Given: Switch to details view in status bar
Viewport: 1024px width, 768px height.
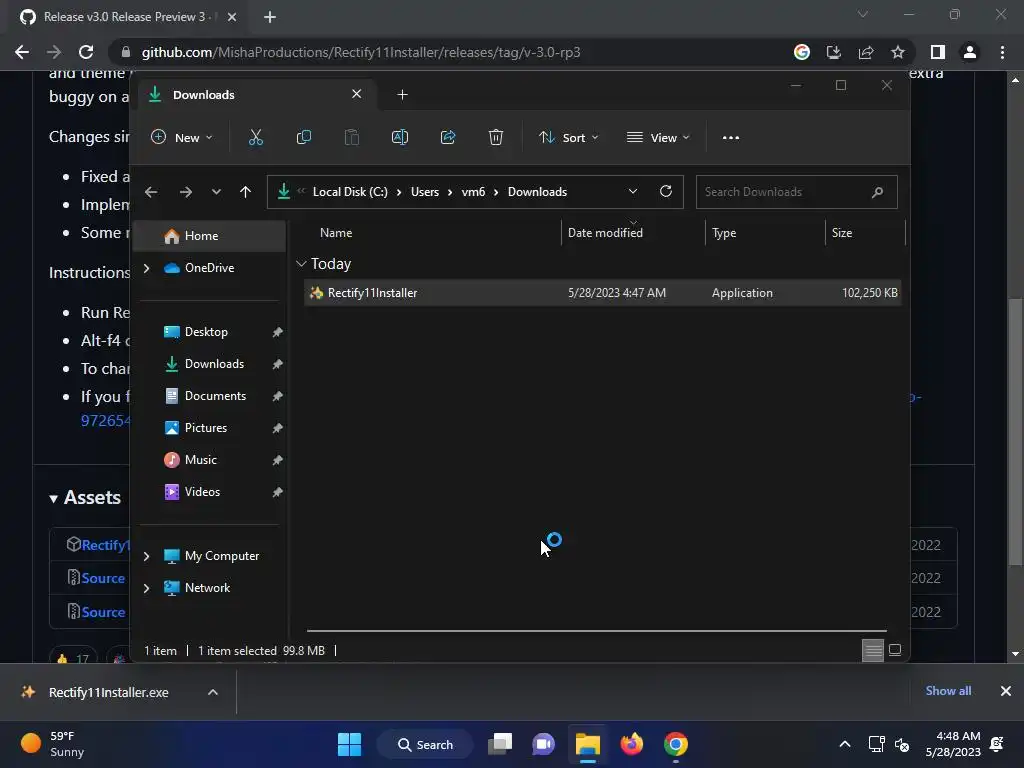Looking at the screenshot, I should 872,650.
